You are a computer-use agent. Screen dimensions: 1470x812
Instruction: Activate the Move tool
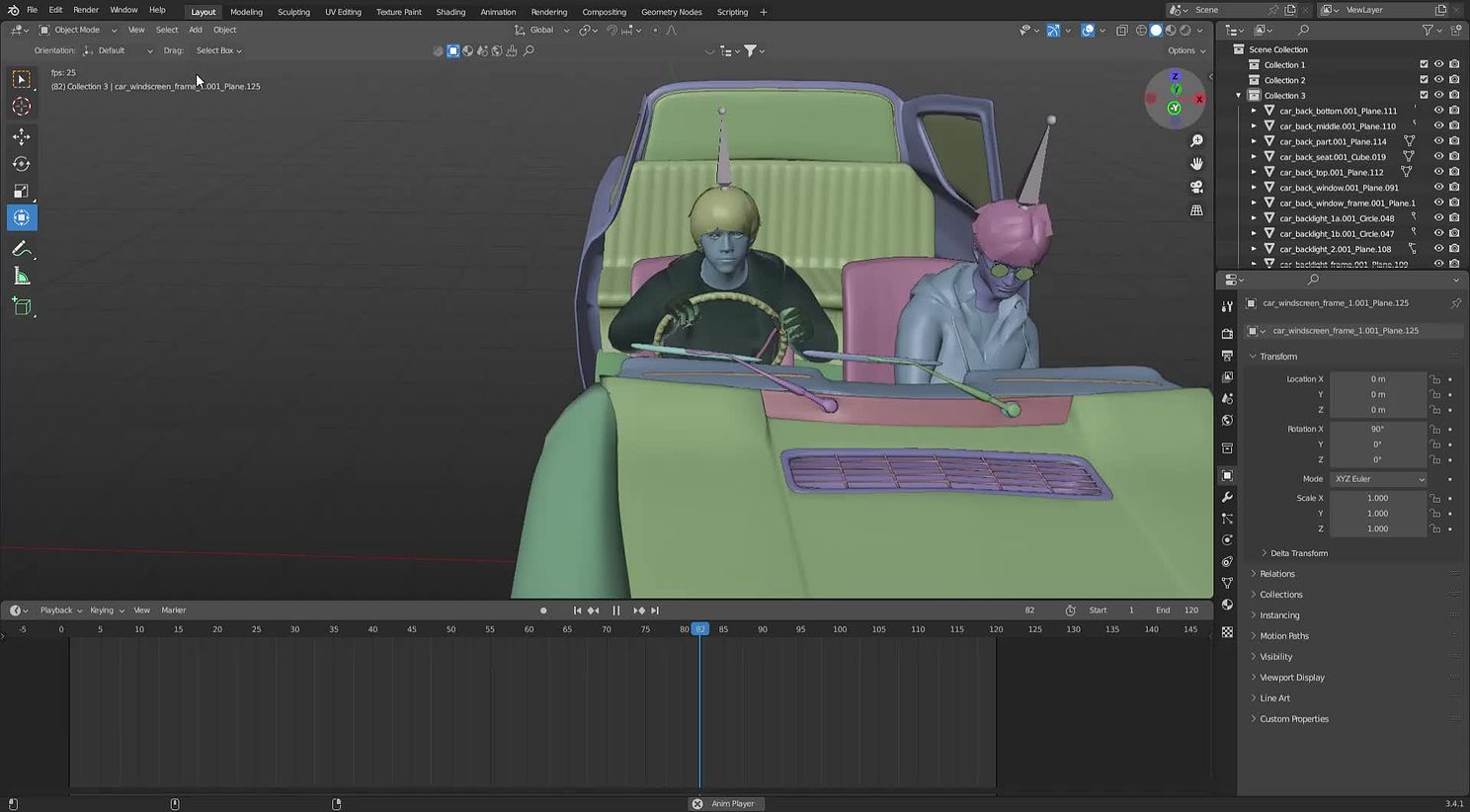(22, 136)
